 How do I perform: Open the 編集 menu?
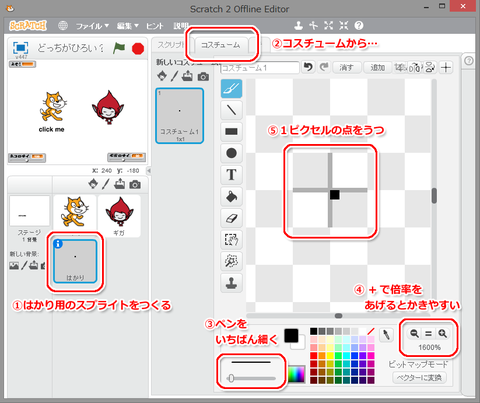pyautogui.click(x=127, y=26)
